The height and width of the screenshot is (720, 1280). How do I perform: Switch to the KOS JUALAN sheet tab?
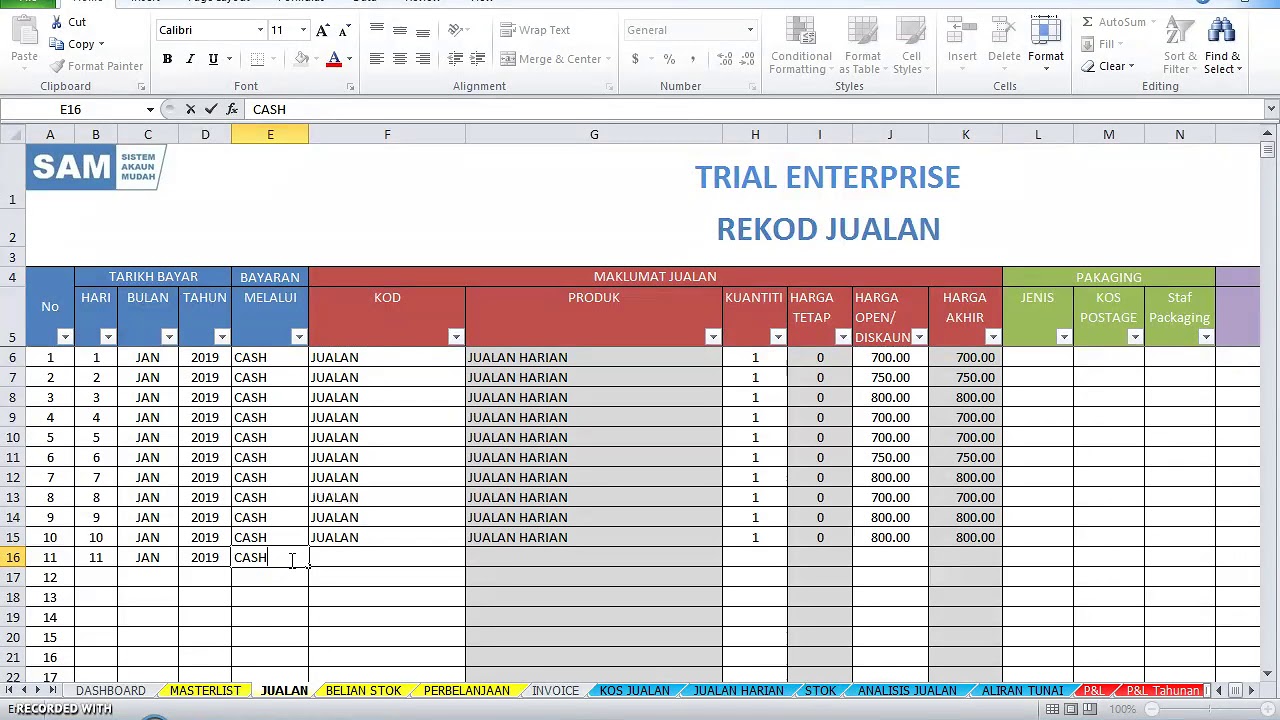pyautogui.click(x=634, y=691)
